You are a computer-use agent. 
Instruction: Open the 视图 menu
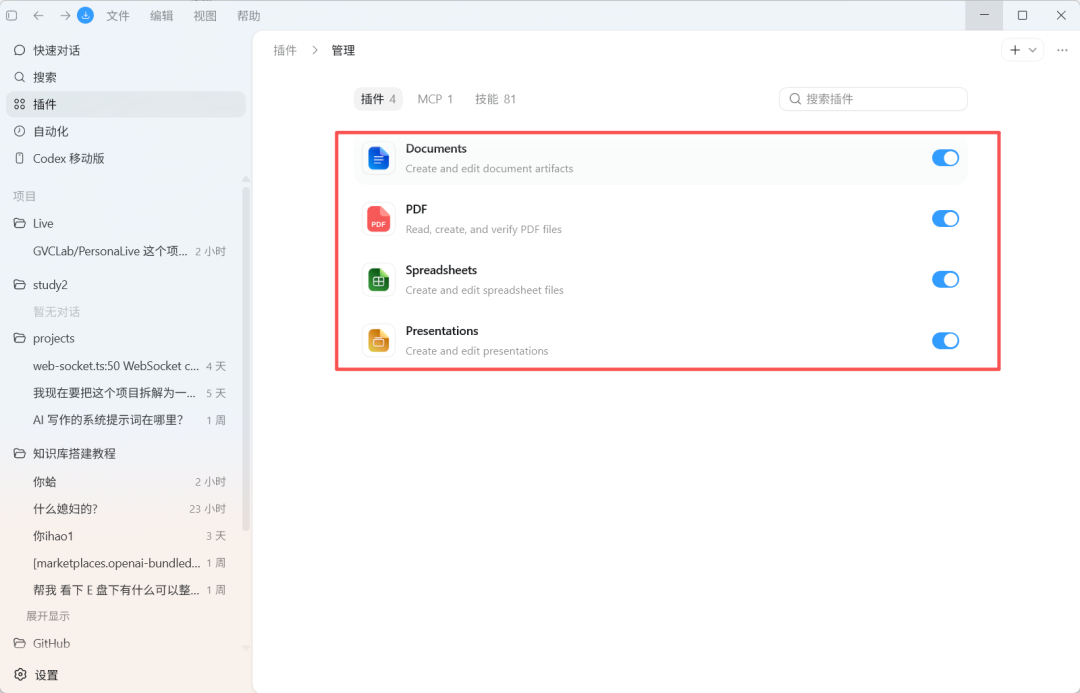pyautogui.click(x=205, y=15)
